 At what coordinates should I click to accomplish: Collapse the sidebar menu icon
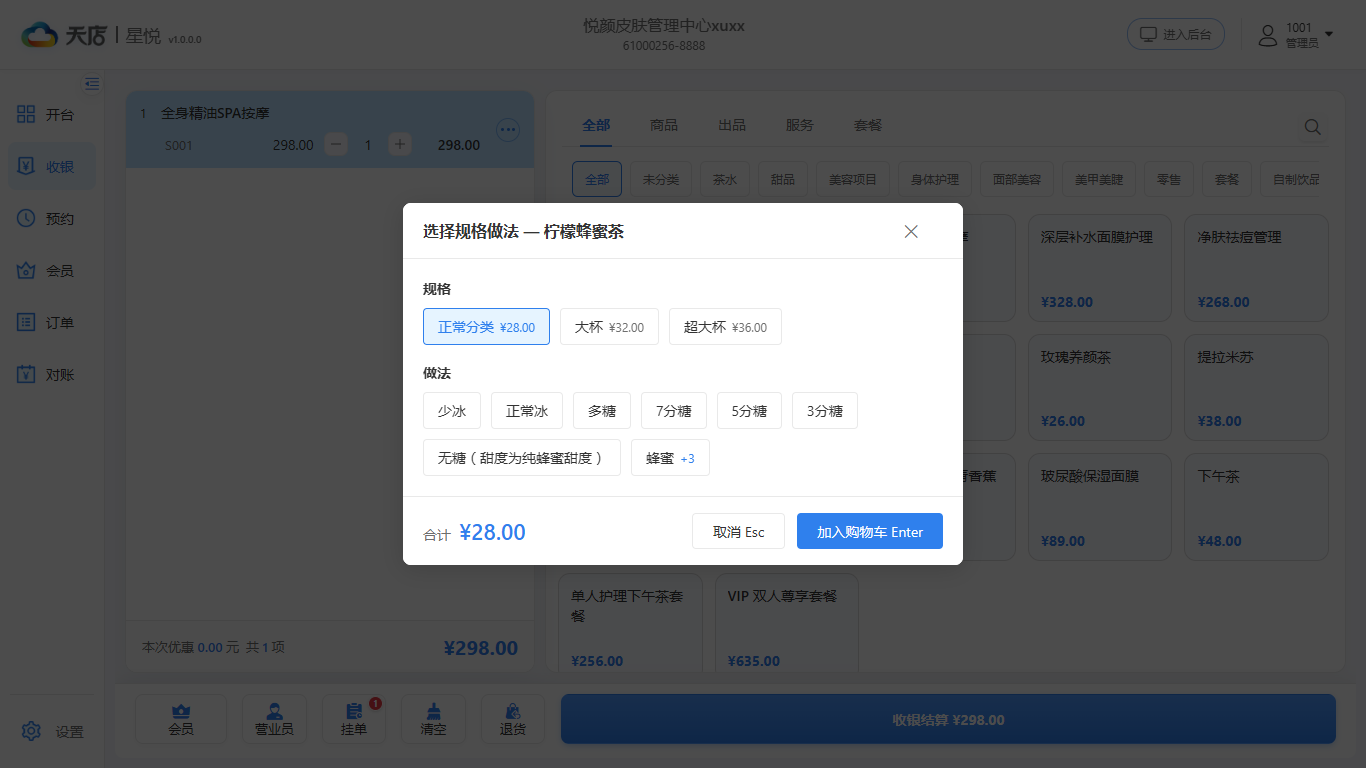[x=92, y=84]
